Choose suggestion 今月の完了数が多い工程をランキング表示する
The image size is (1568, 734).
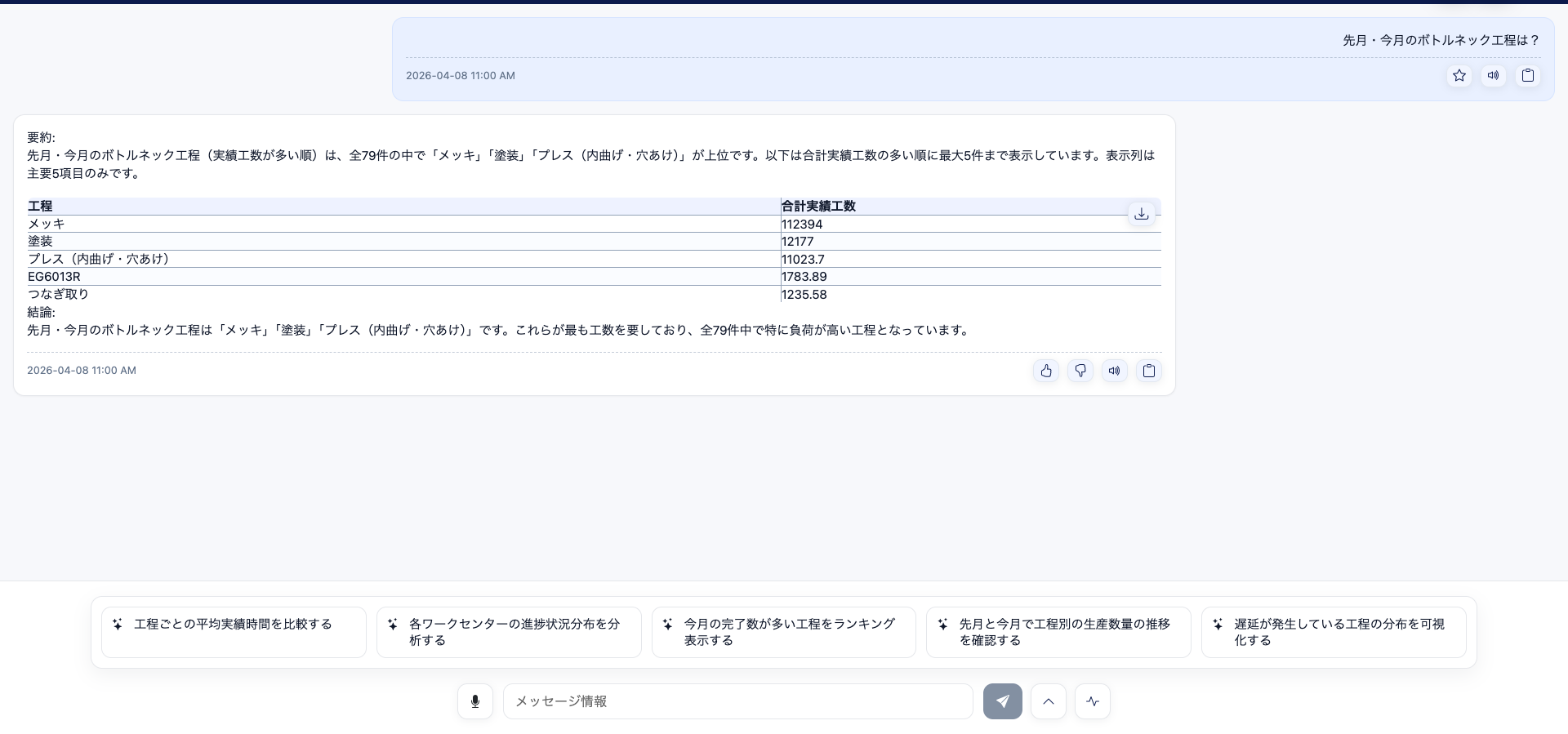point(784,632)
